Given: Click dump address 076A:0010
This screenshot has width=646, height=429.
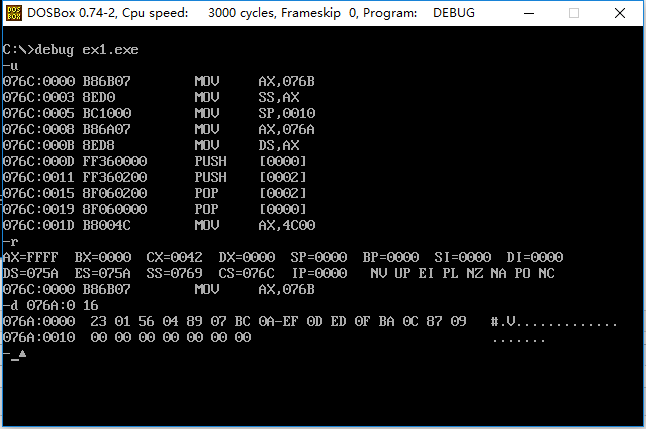Looking at the screenshot, I should click(x=39, y=338).
